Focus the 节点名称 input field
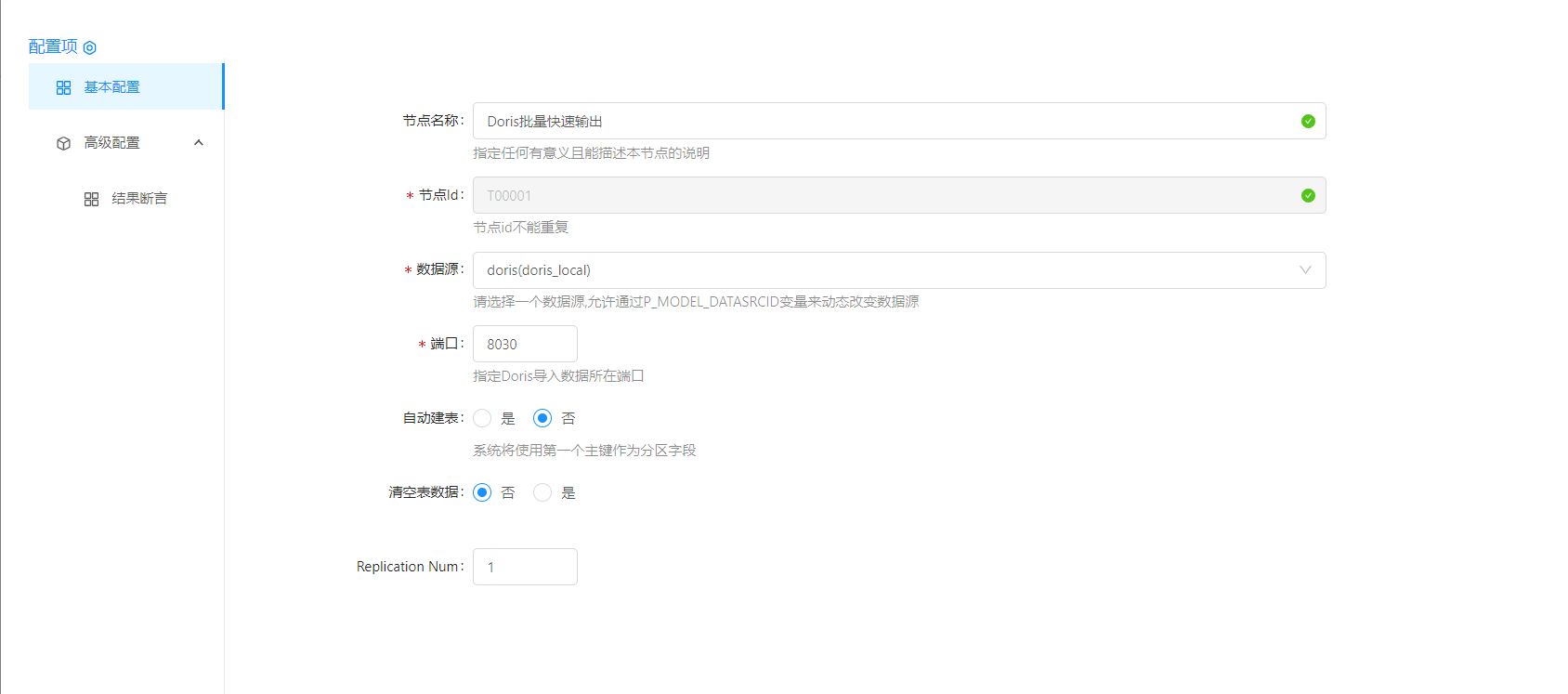1568x694 pixels. 882,122
